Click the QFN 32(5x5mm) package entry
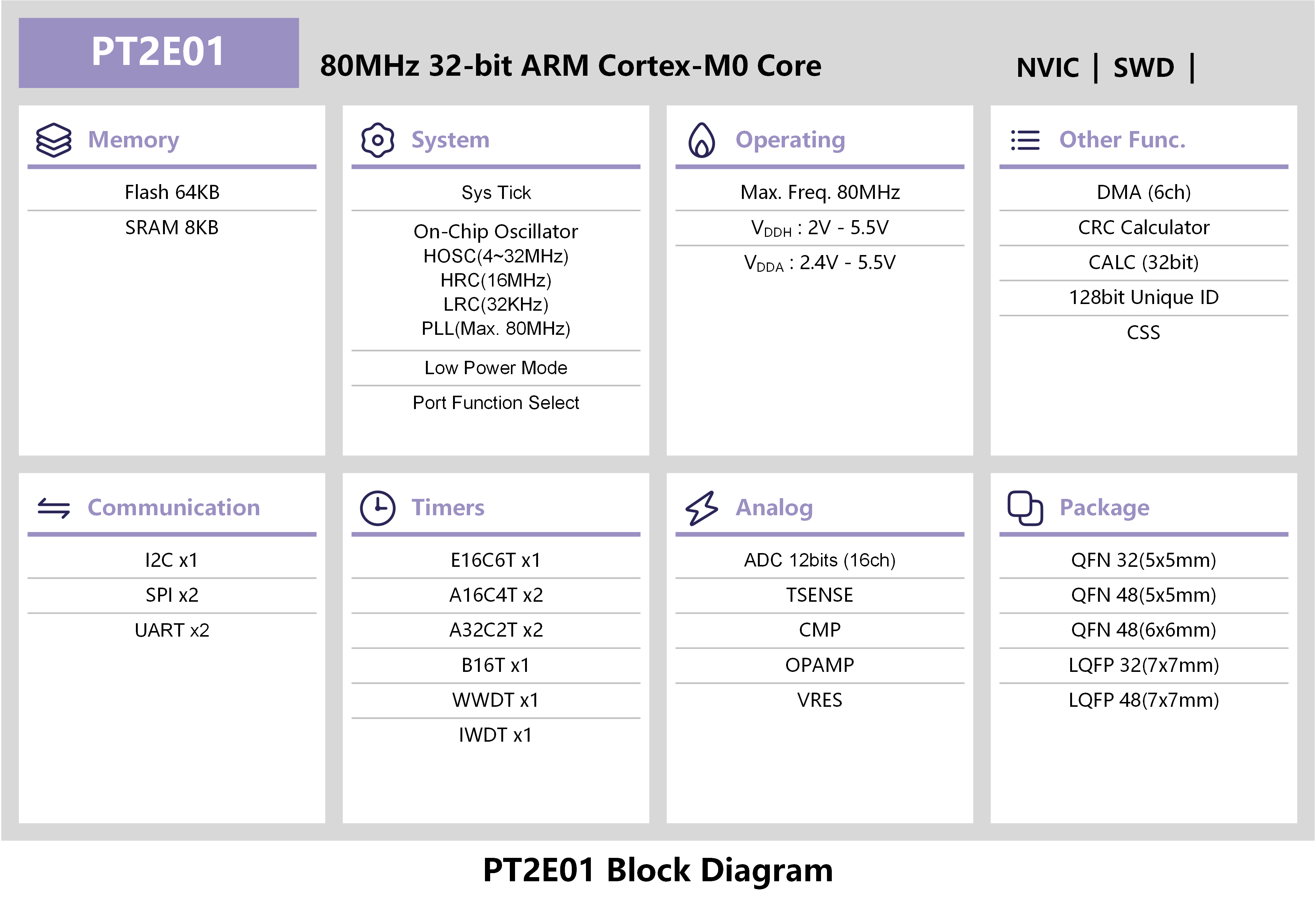The height and width of the screenshot is (905, 1316). [1143, 560]
